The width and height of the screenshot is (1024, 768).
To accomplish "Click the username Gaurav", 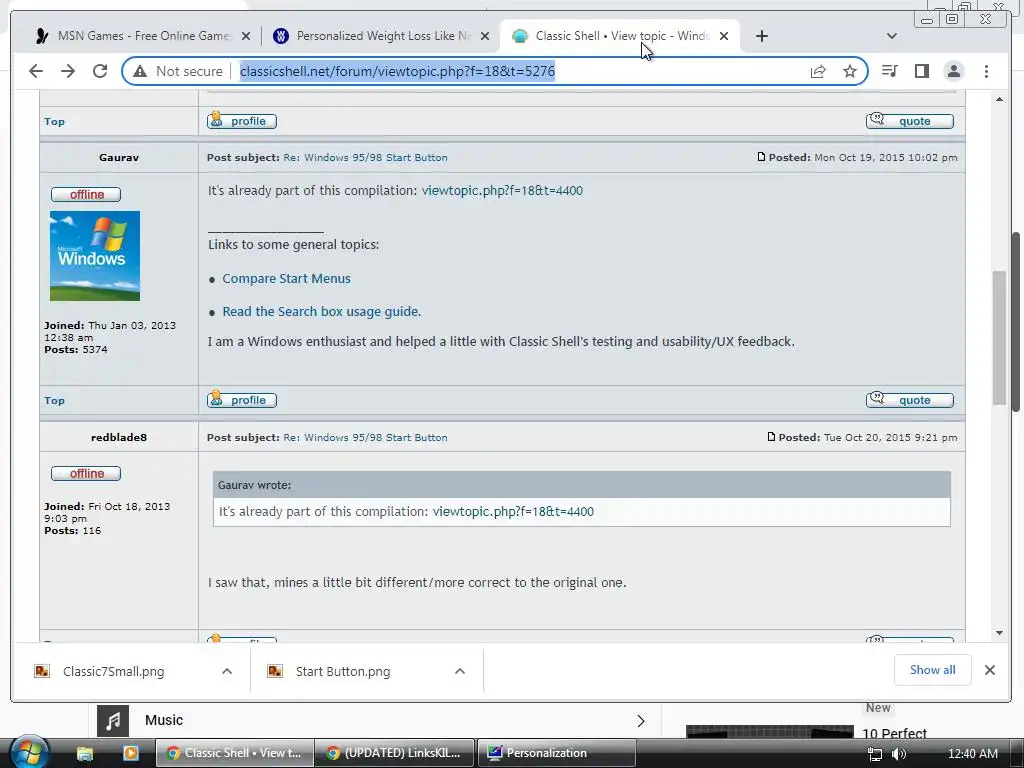I will [119, 157].
